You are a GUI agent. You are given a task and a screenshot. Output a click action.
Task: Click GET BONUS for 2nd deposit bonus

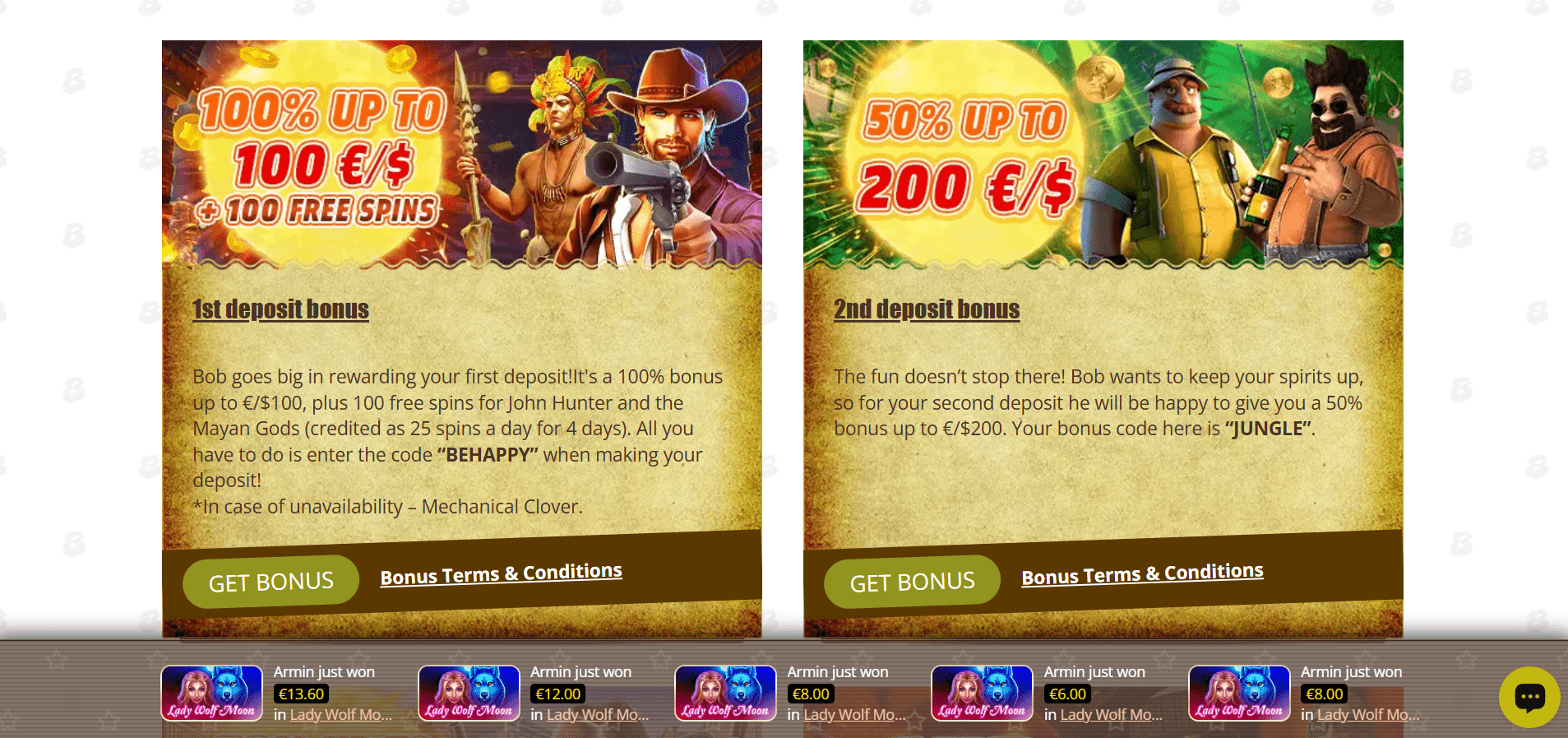click(x=912, y=582)
